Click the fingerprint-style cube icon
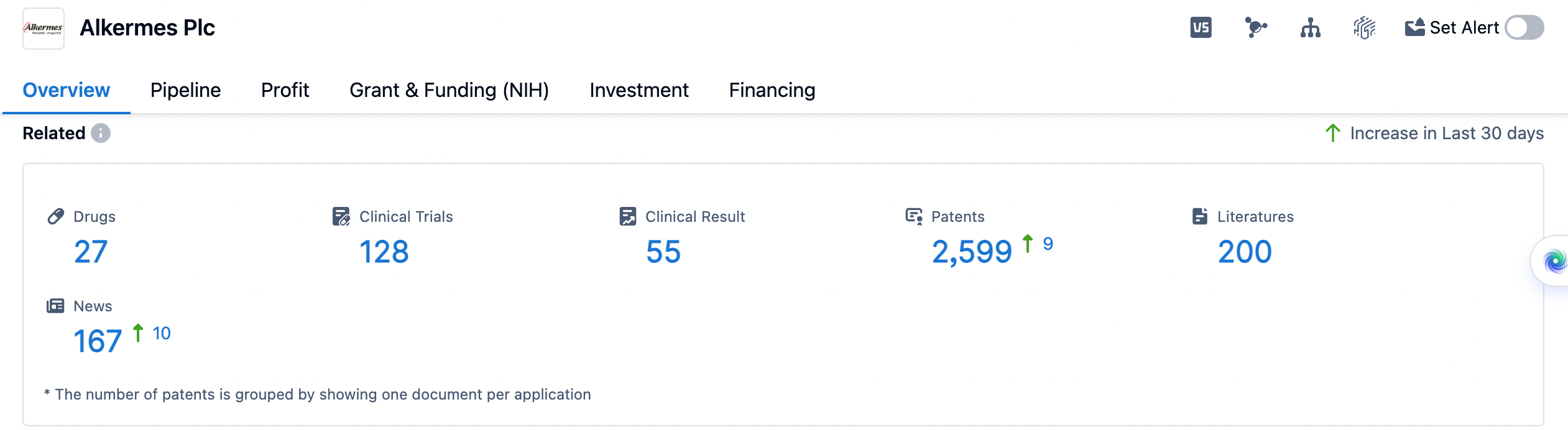Screen dimensions: 1568x430 click(x=1364, y=28)
